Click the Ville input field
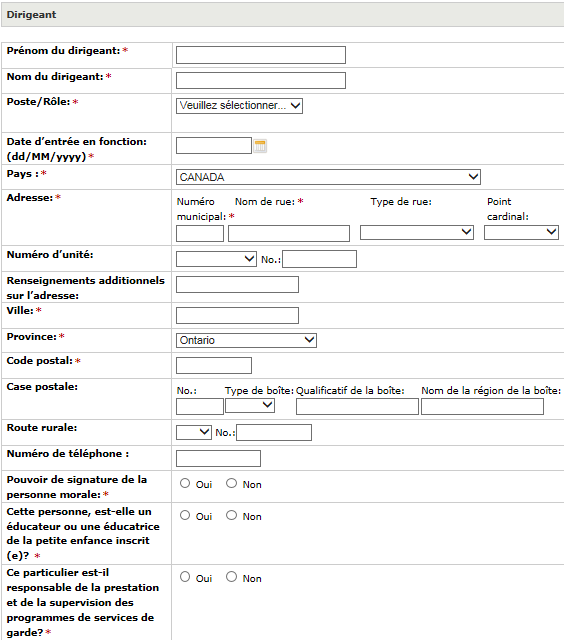This screenshot has width=564, height=640. click(x=237, y=316)
